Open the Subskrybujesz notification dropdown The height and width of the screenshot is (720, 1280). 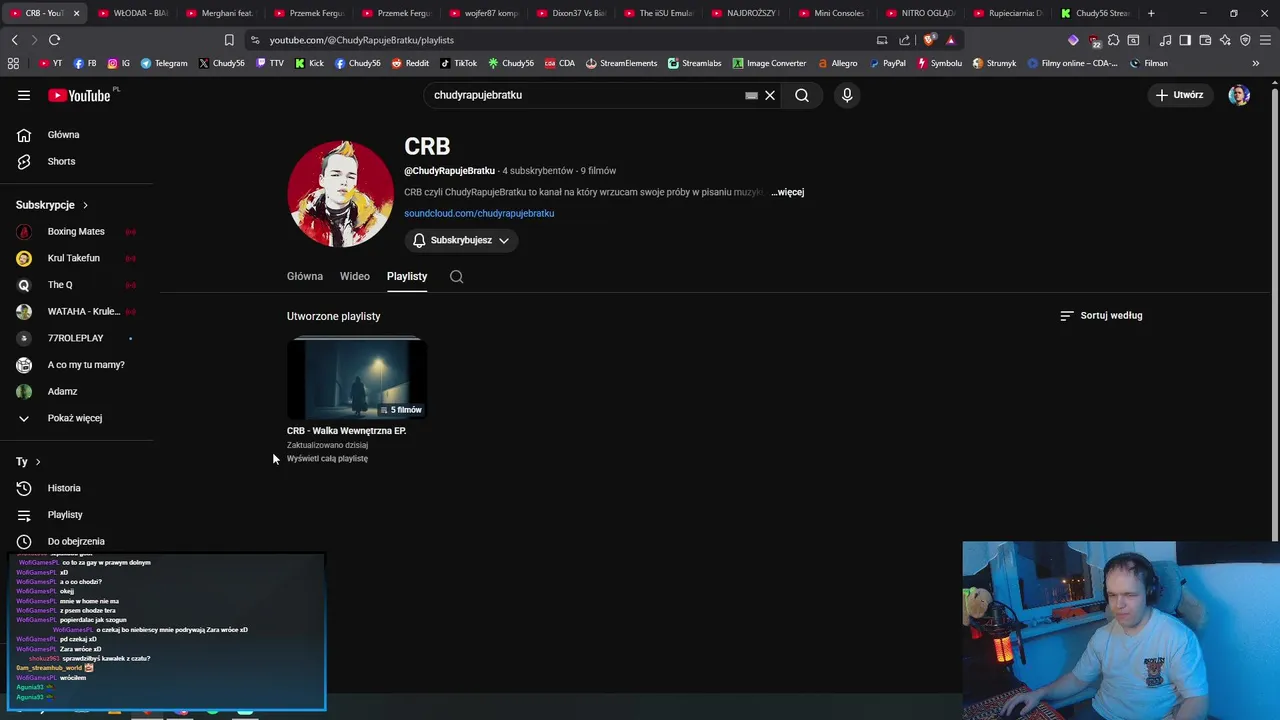point(461,241)
